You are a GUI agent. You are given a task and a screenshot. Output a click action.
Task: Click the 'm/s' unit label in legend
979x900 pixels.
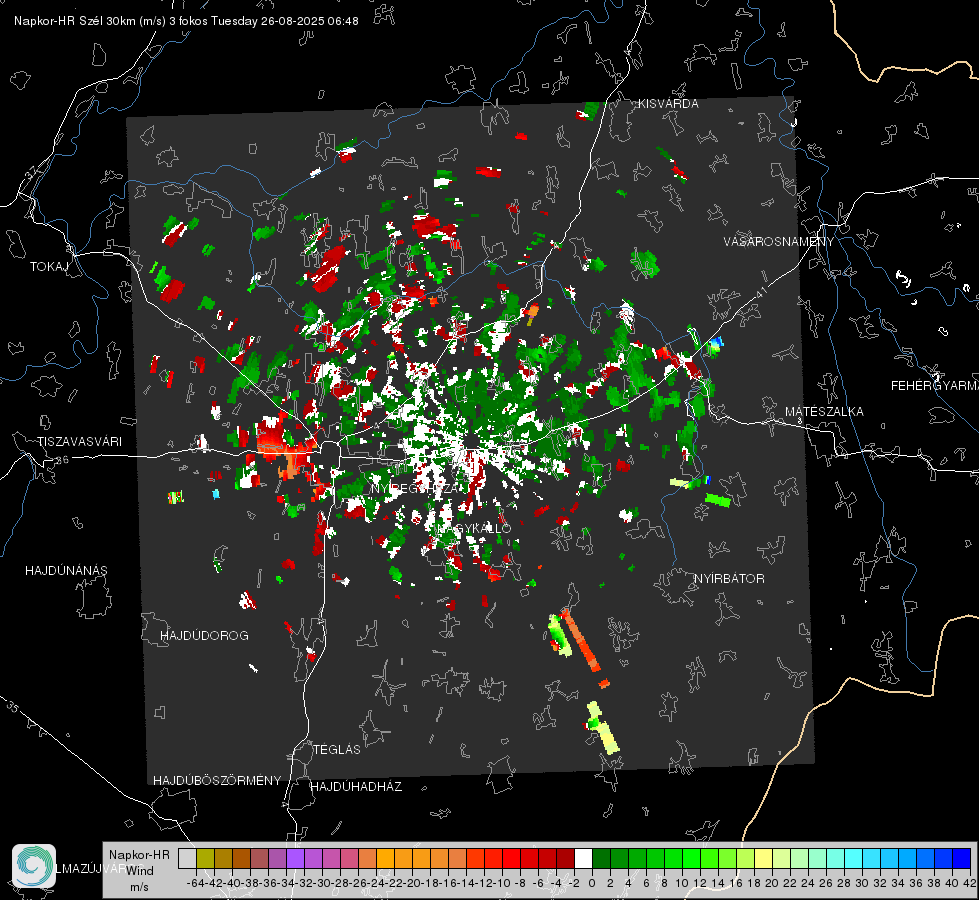[139, 887]
